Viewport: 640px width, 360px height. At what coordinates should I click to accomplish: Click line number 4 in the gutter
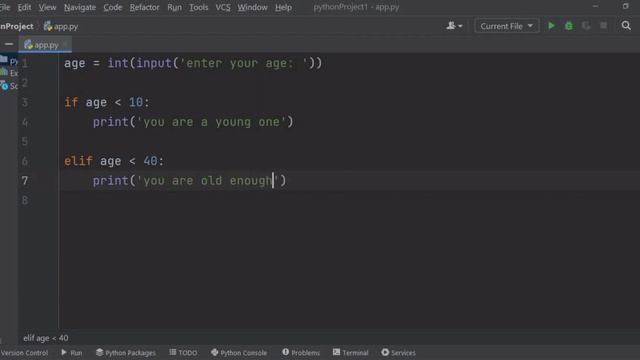point(25,122)
